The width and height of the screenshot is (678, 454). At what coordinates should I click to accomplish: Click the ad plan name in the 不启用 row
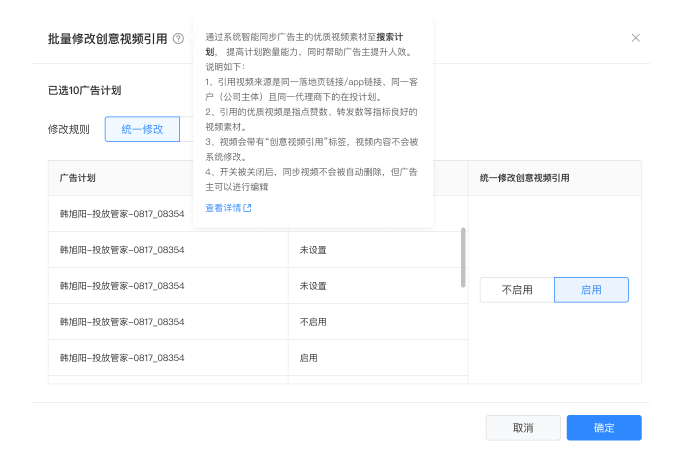(x=122, y=322)
